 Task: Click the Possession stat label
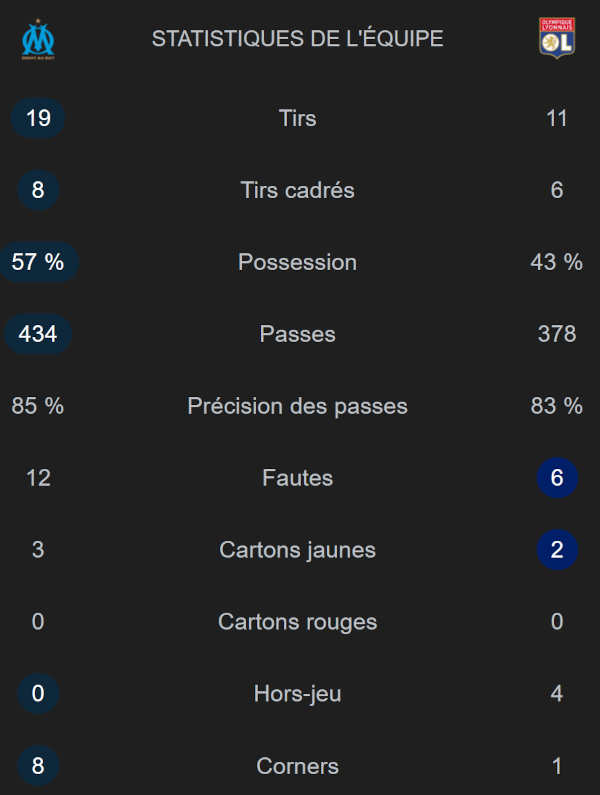(x=298, y=262)
